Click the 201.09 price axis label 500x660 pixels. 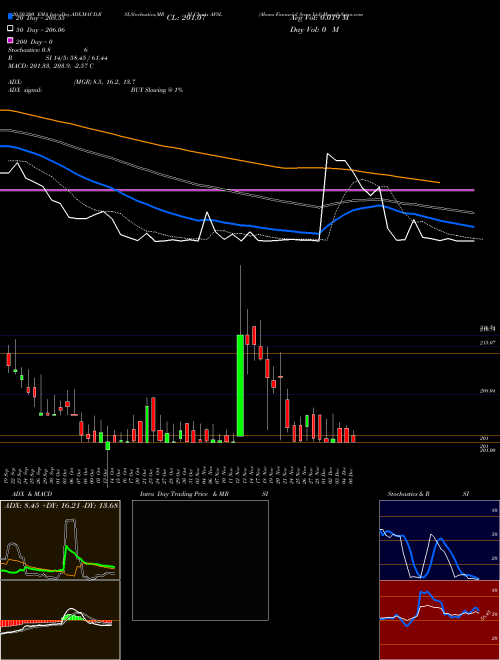point(488,450)
